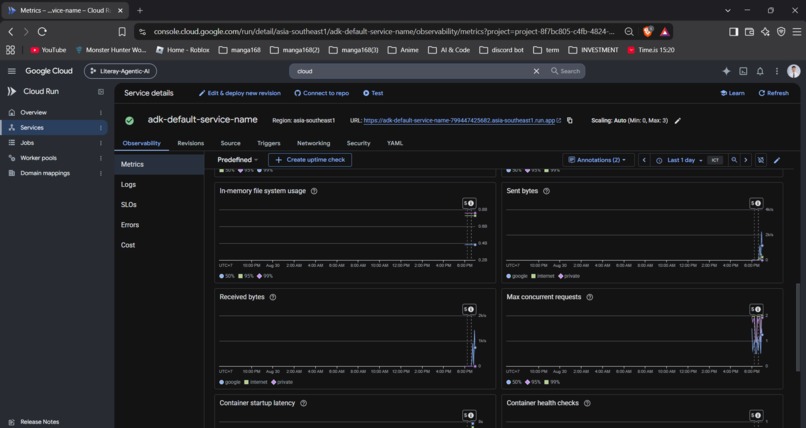
Task: Open Overview item three-dot options
Action: [x=101, y=113]
